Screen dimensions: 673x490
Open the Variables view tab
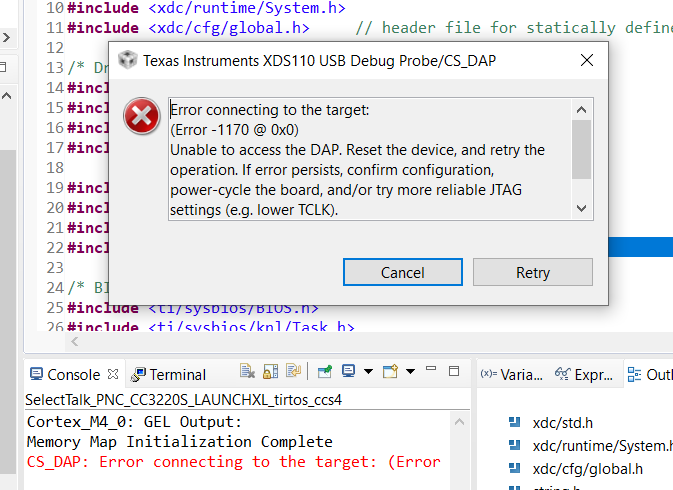tap(512, 375)
